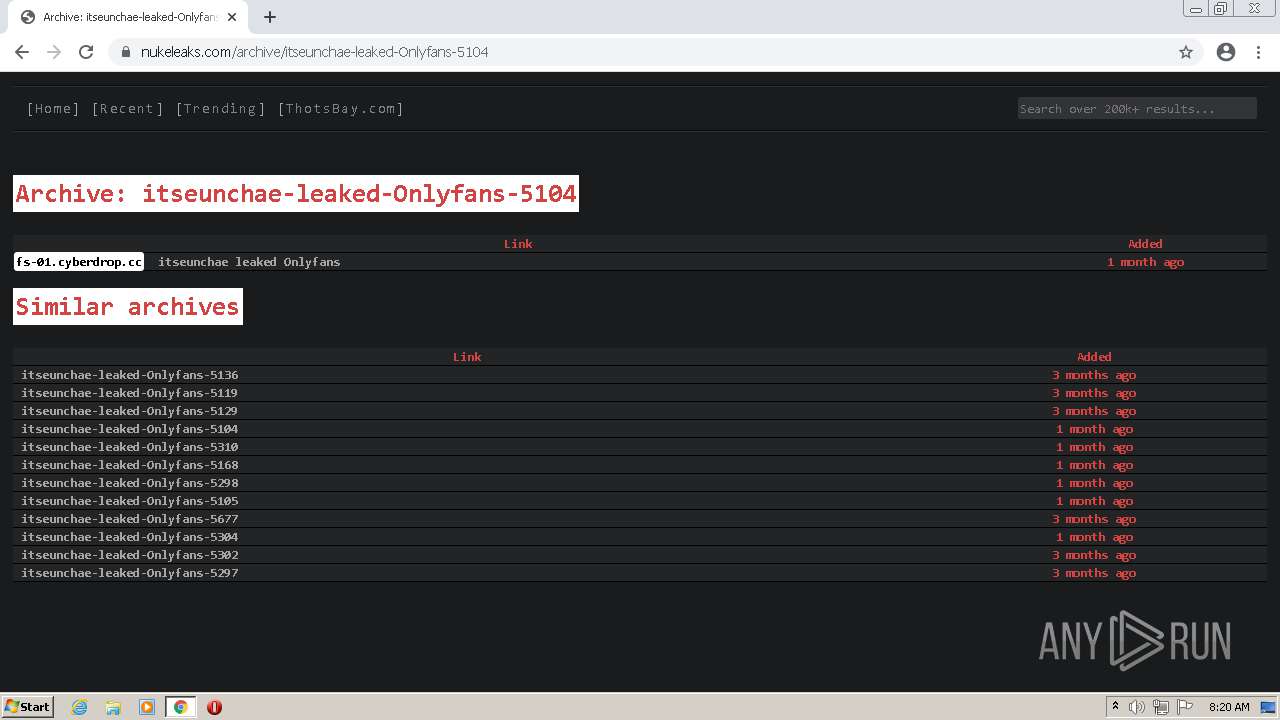Open the [Recent] navigation link
The width and height of the screenshot is (1280, 720).
[x=127, y=109]
